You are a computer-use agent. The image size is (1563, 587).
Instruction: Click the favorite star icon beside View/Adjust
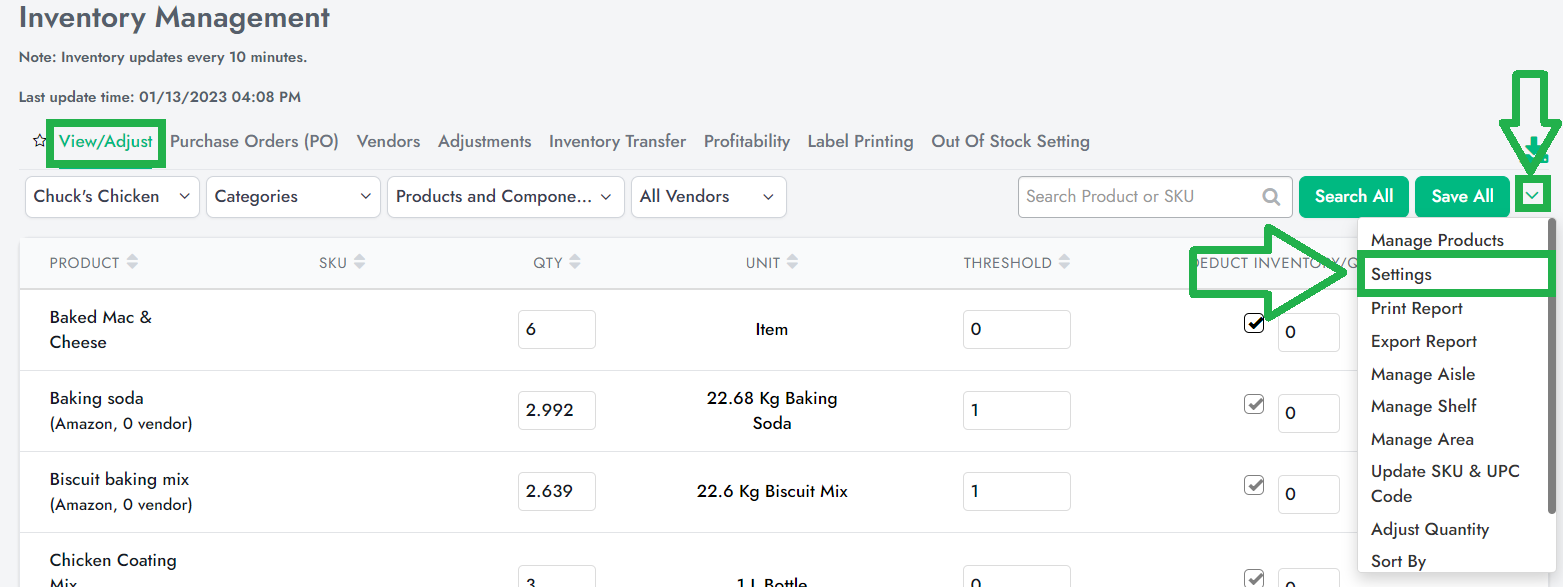[40, 141]
